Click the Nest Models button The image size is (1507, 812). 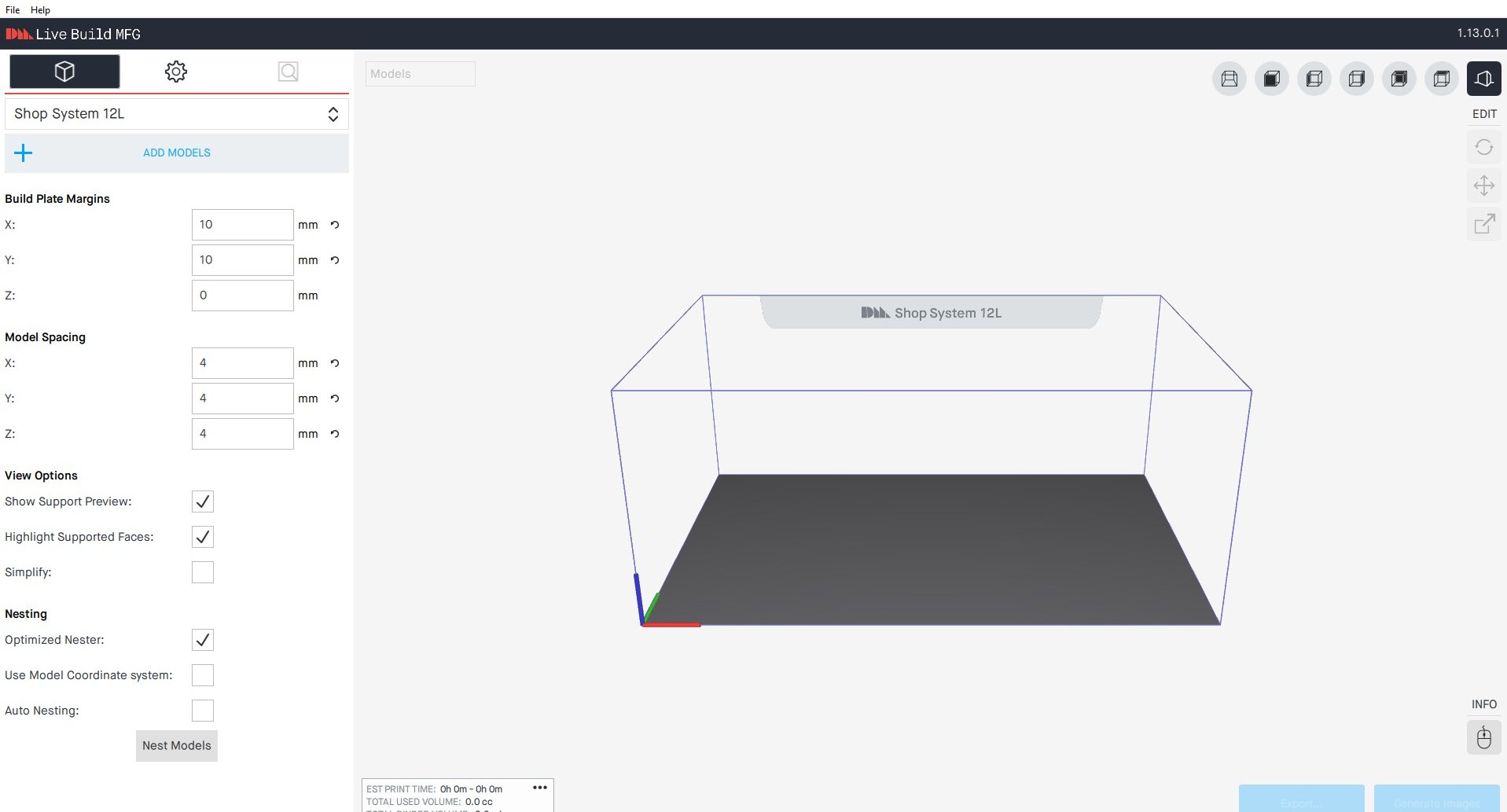[177, 746]
